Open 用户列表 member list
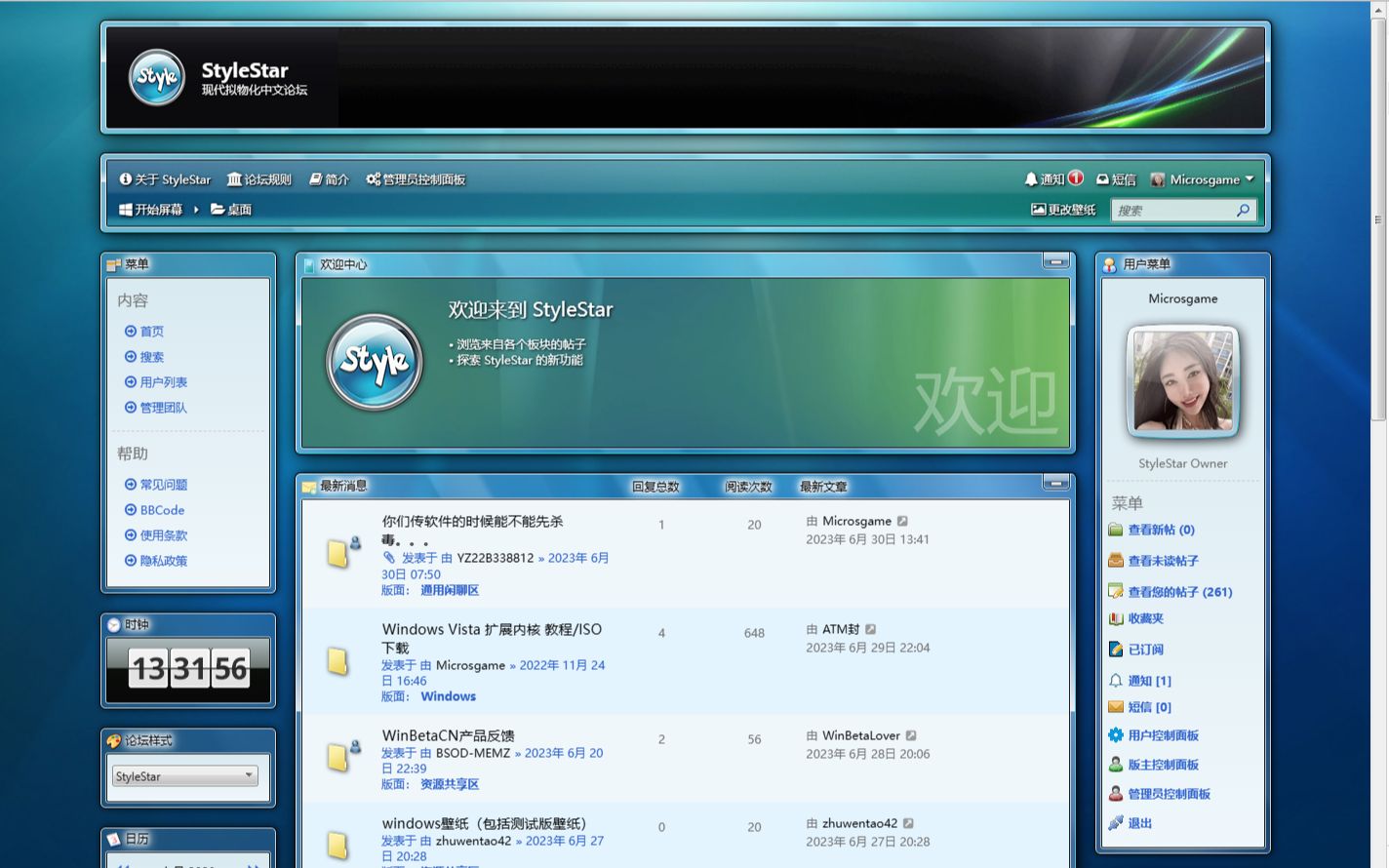This screenshot has width=1389, height=868. point(156,382)
